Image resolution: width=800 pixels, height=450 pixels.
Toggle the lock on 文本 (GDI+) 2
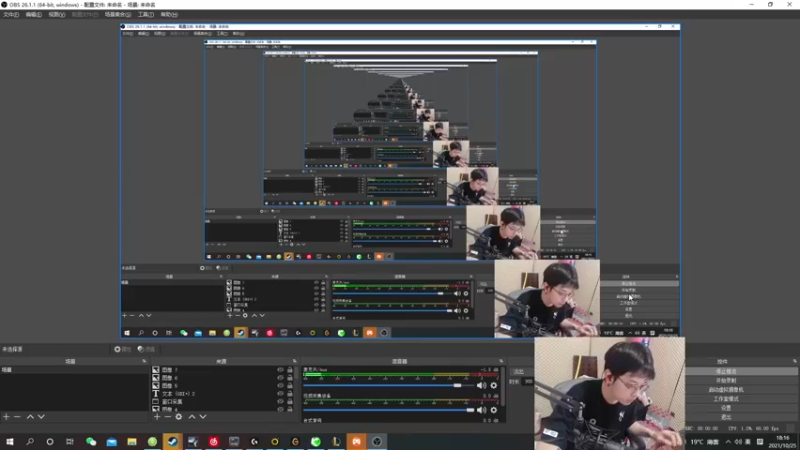coord(290,394)
